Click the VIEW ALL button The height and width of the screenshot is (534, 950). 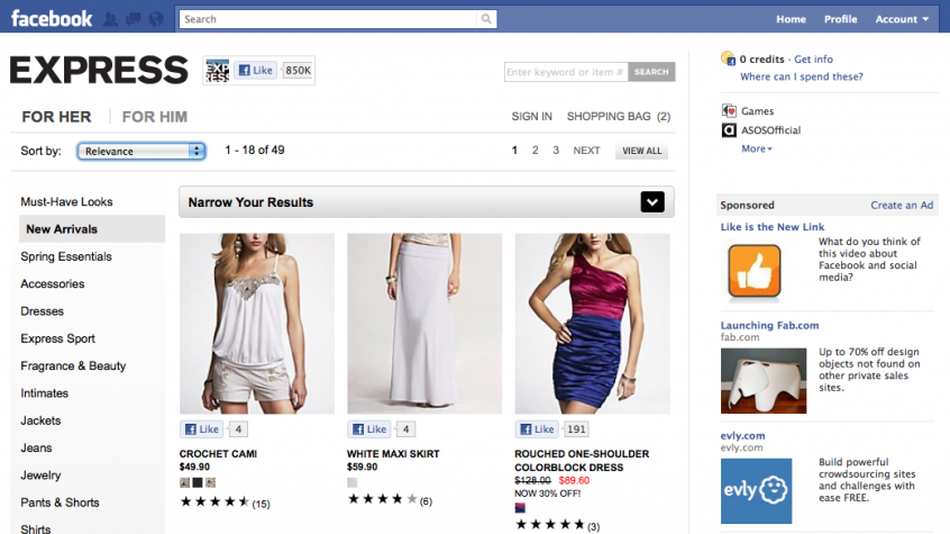(642, 151)
